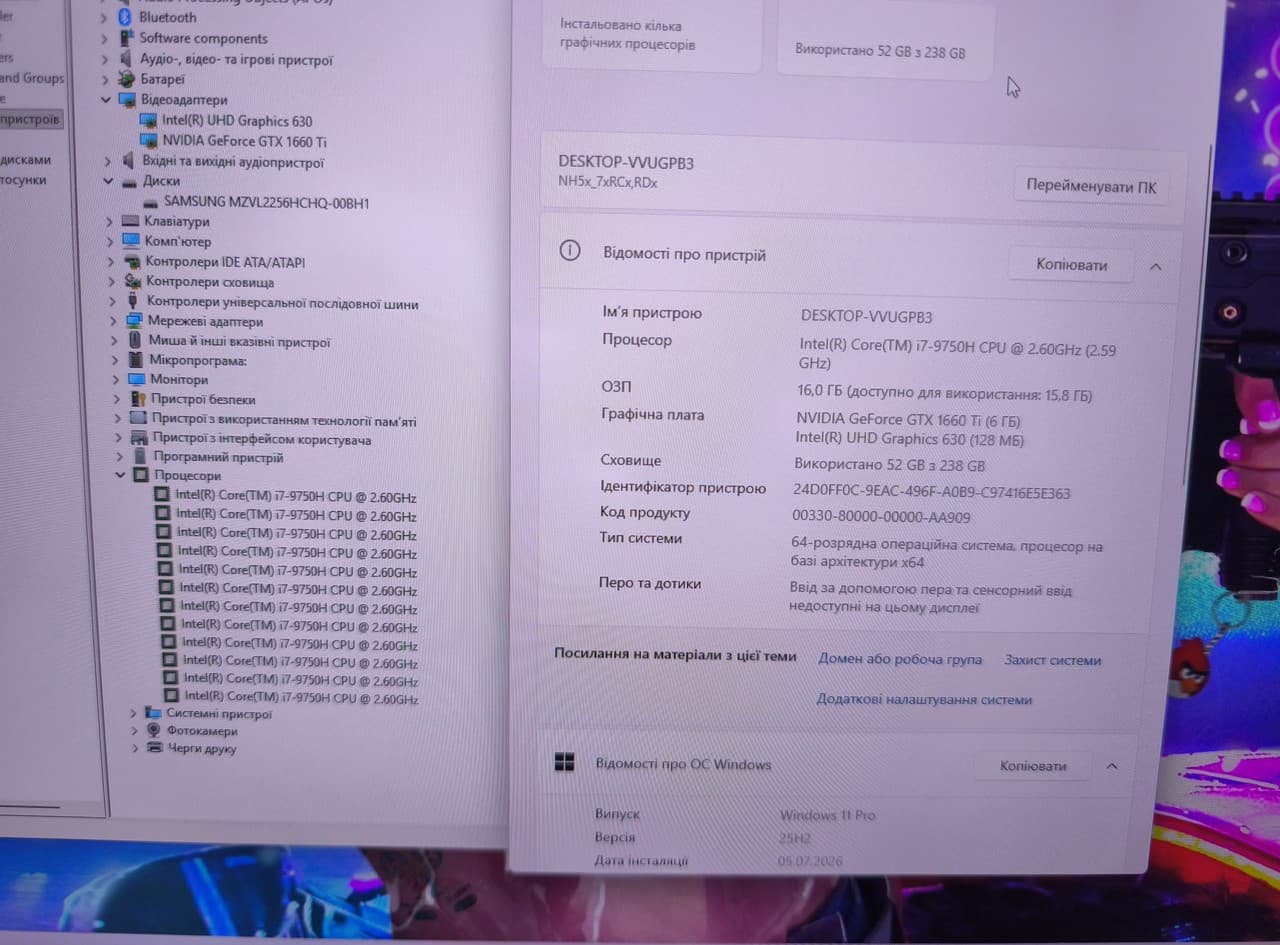This screenshot has width=1280, height=945.
Task: Select Пристрої з інтерфейсом користувача tree item
Action: [261, 439]
